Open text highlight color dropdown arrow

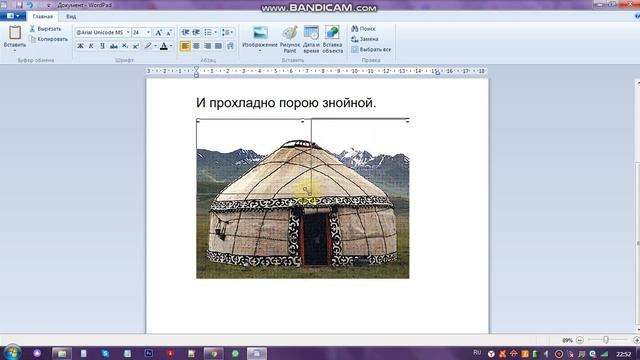tap(156, 46)
